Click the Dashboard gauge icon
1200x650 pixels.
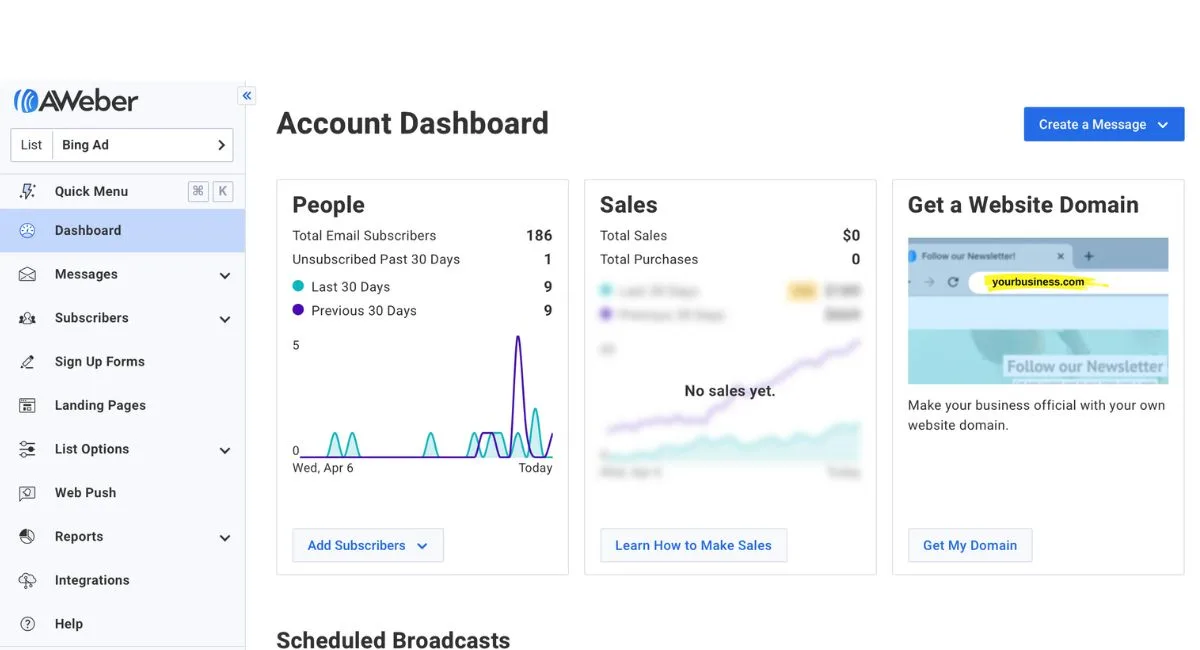point(27,230)
